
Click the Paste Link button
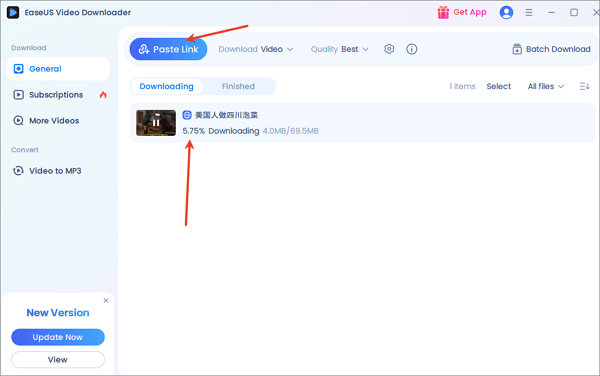point(168,49)
